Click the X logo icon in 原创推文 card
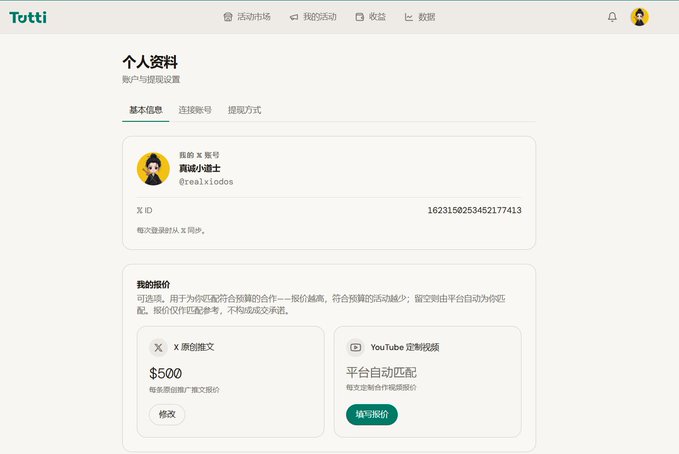Image resolution: width=679 pixels, height=454 pixels. 158,347
